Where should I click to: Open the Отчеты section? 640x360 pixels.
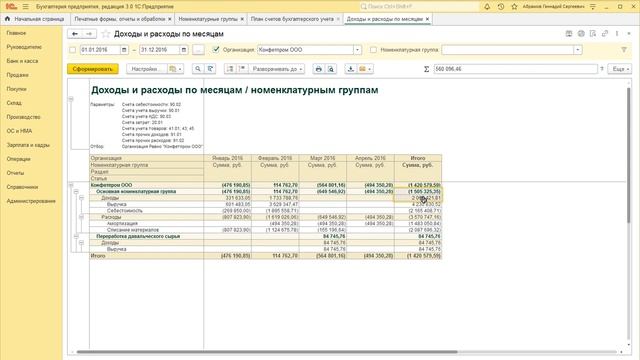(15, 173)
